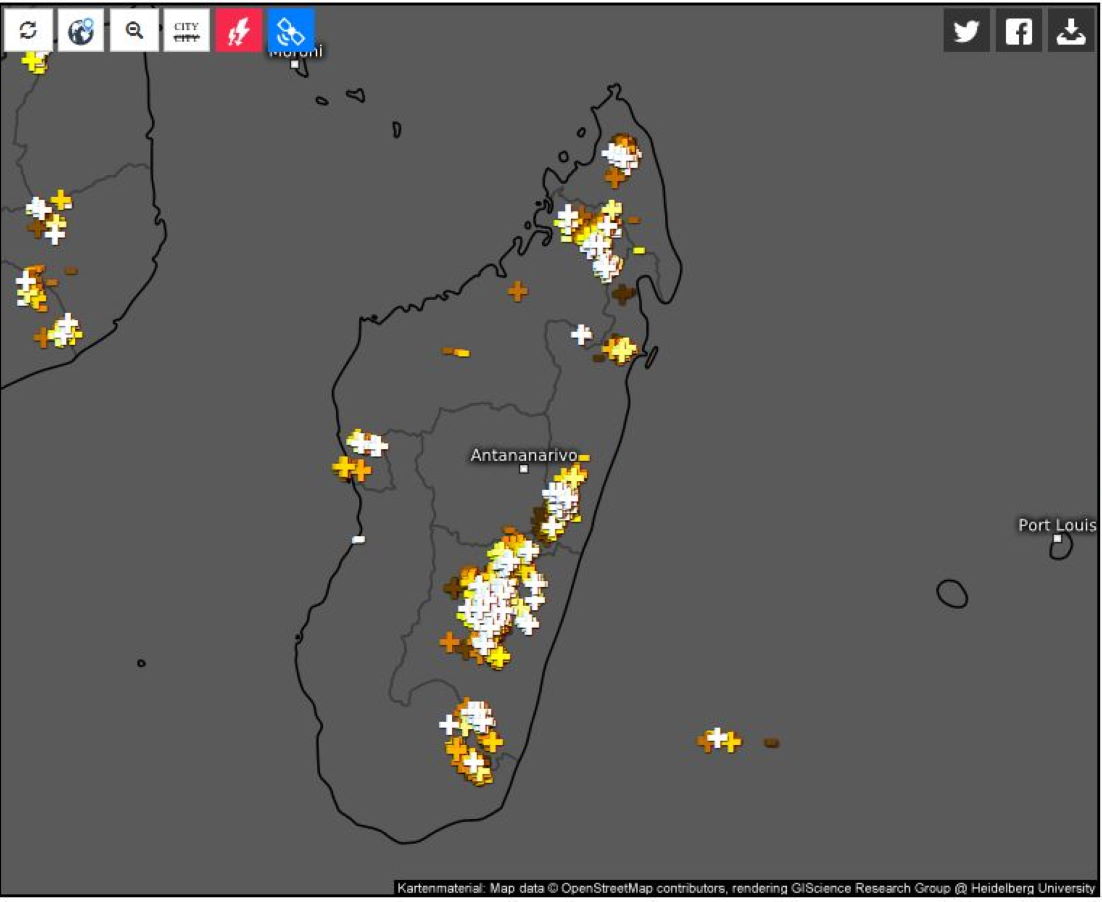Screen dimensions: 1102x902
Task: Toggle the CITY labels button
Action: [186, 30]
